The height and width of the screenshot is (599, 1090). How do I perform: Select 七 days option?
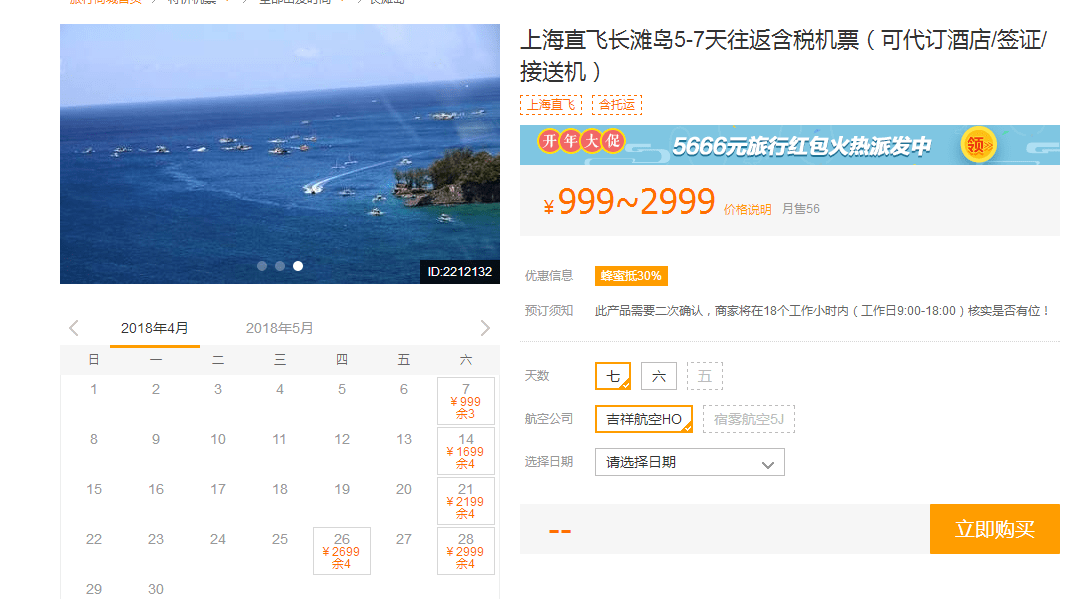pos(613,376)
